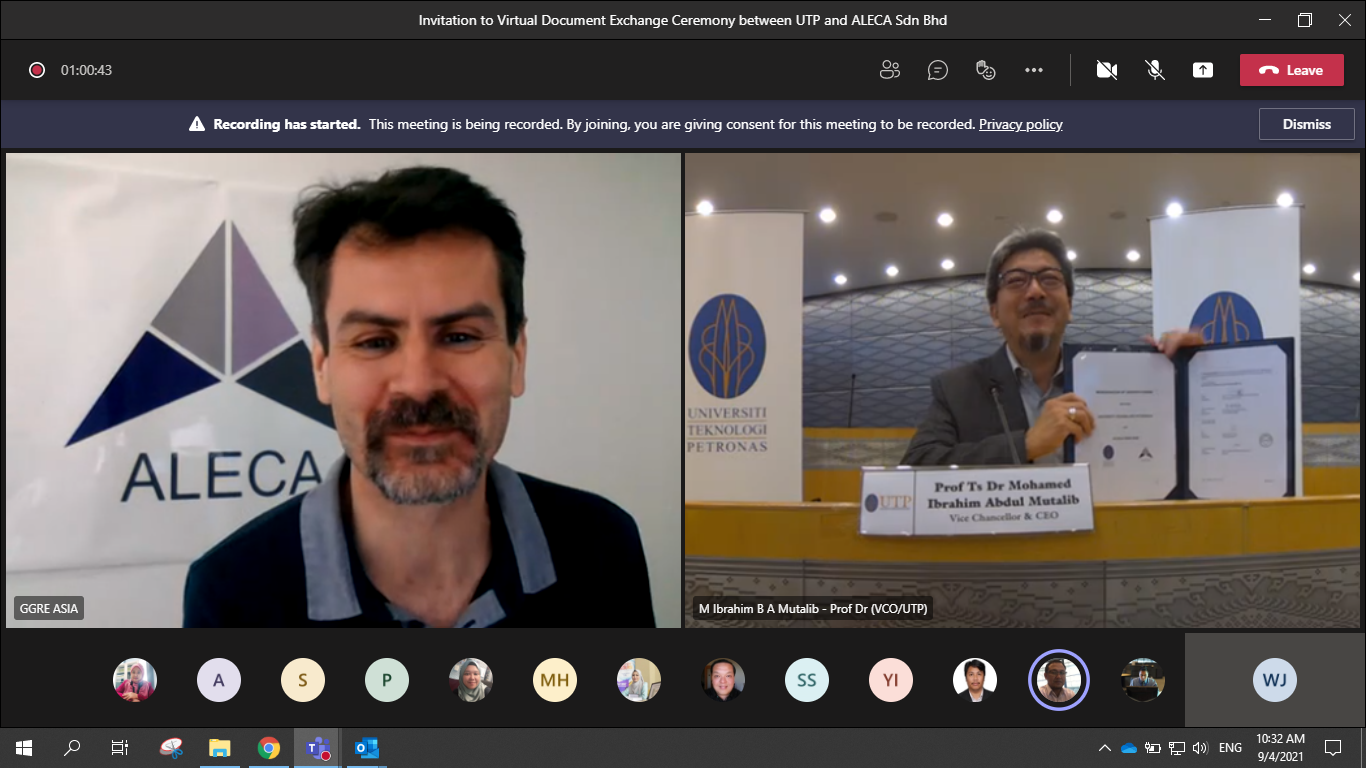Image resolution: width=1366 pixels, height=768 pixels.
Task: Select the photo avatar right of YI
Action: pyautogui.click(x=975, y=680)
